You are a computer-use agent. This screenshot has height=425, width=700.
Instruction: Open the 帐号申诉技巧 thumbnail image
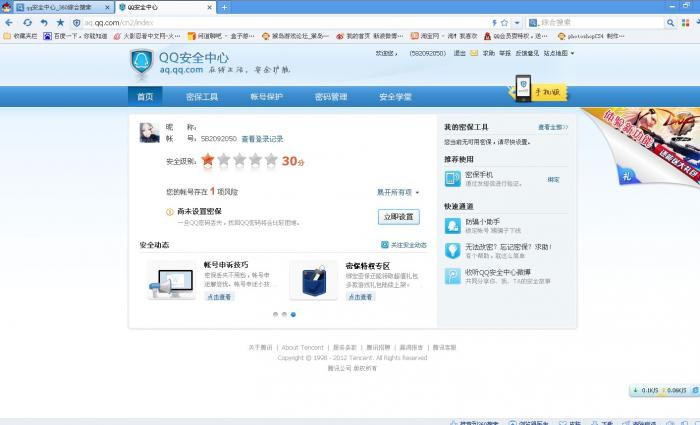click(x=172, y=280)
